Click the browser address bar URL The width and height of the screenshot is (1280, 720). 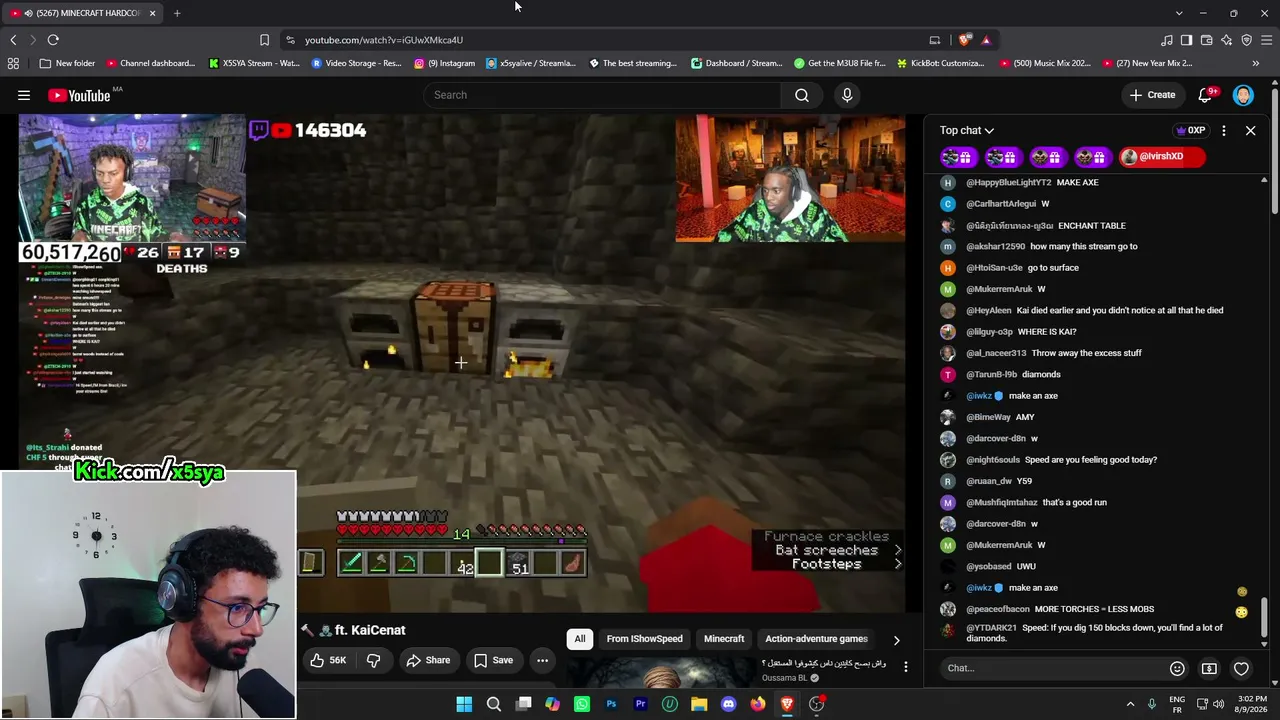click(x=384, y=40)
